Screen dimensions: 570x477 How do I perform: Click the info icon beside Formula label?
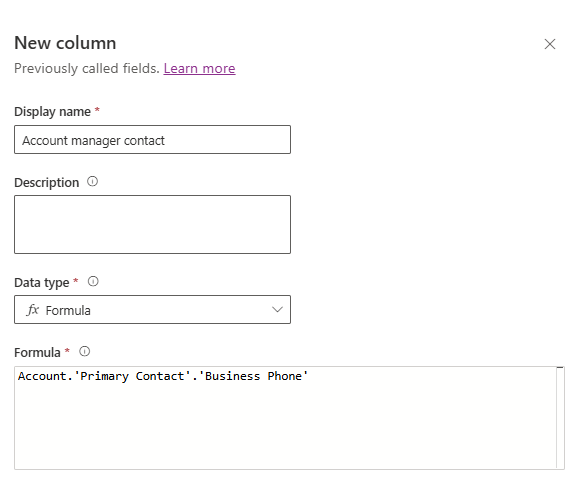[85, 352]
